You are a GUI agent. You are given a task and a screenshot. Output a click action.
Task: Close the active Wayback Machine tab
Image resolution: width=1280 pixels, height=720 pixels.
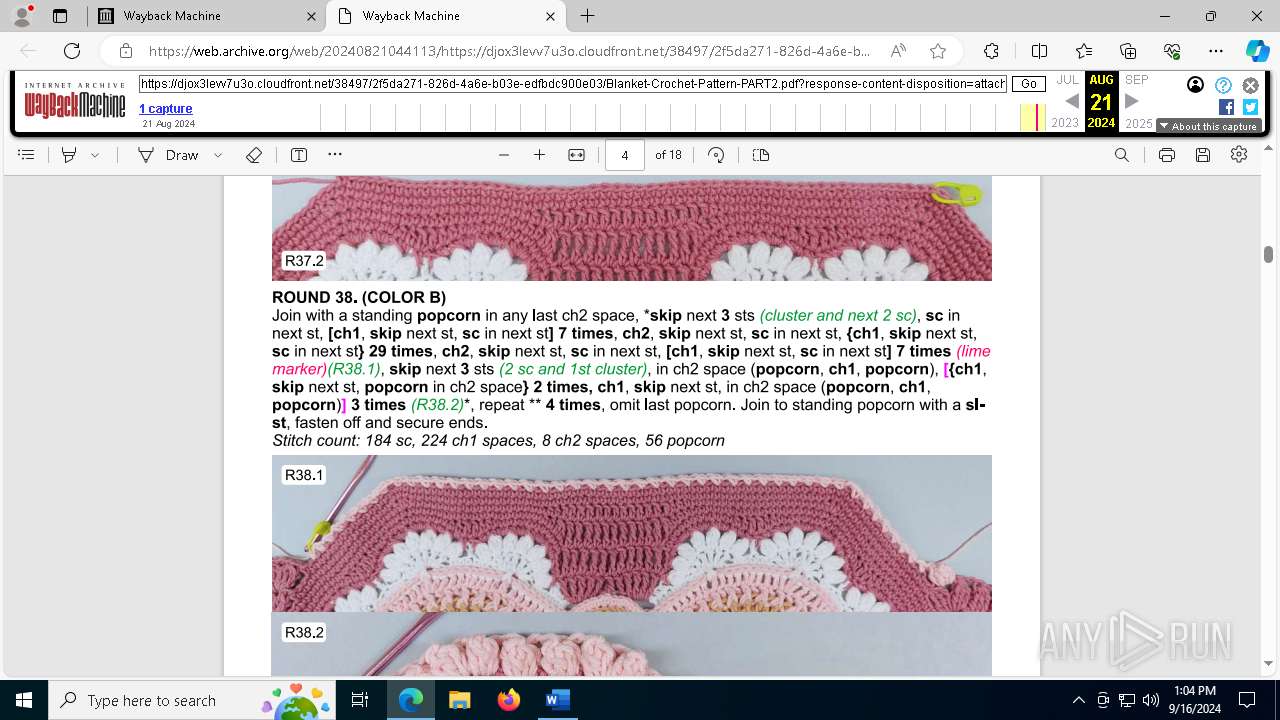pyautogui.click(x=550, y=16)
